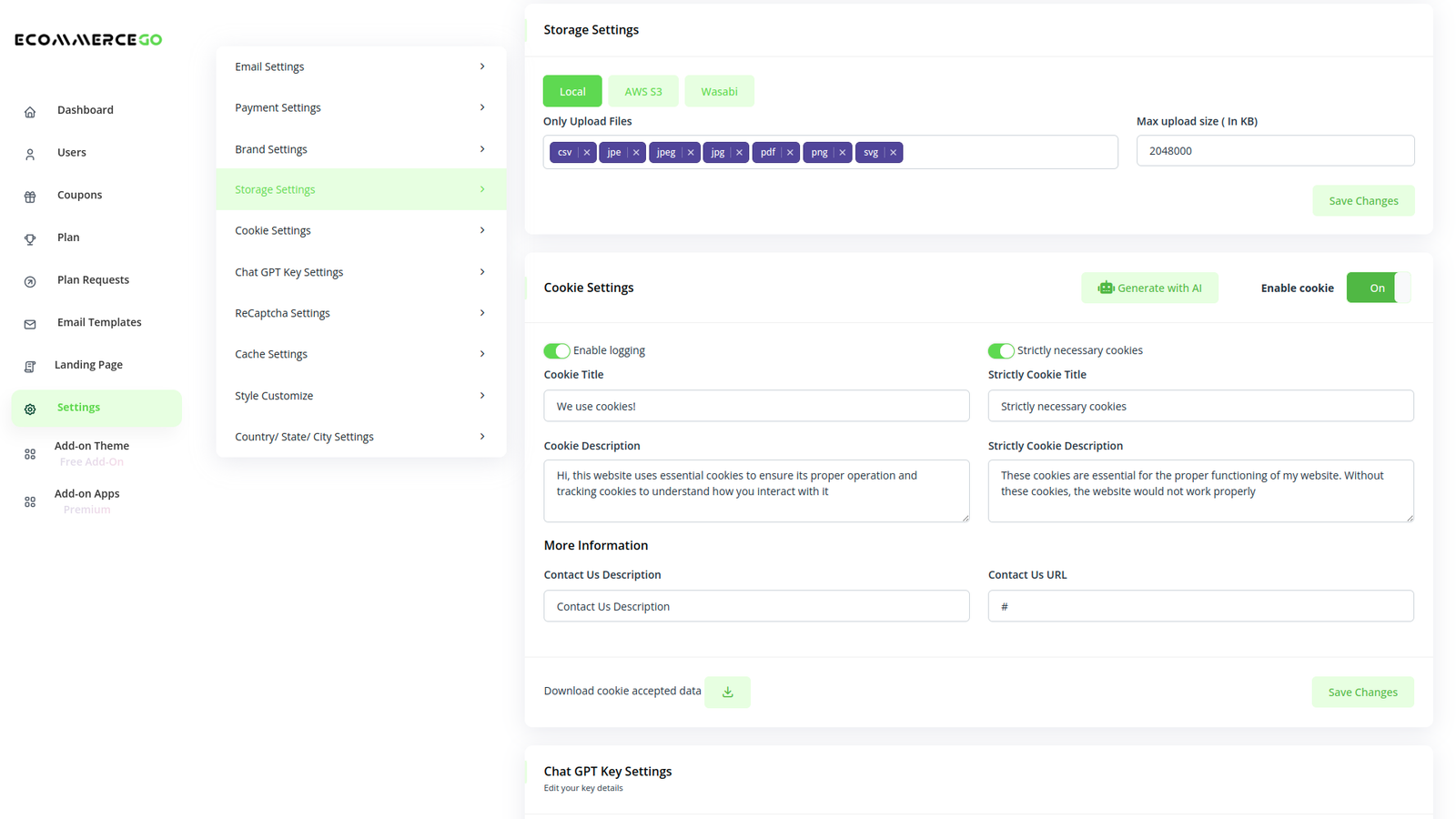
Task: Toggle the Enable cookie On switch
Action: click(1379, 288)
